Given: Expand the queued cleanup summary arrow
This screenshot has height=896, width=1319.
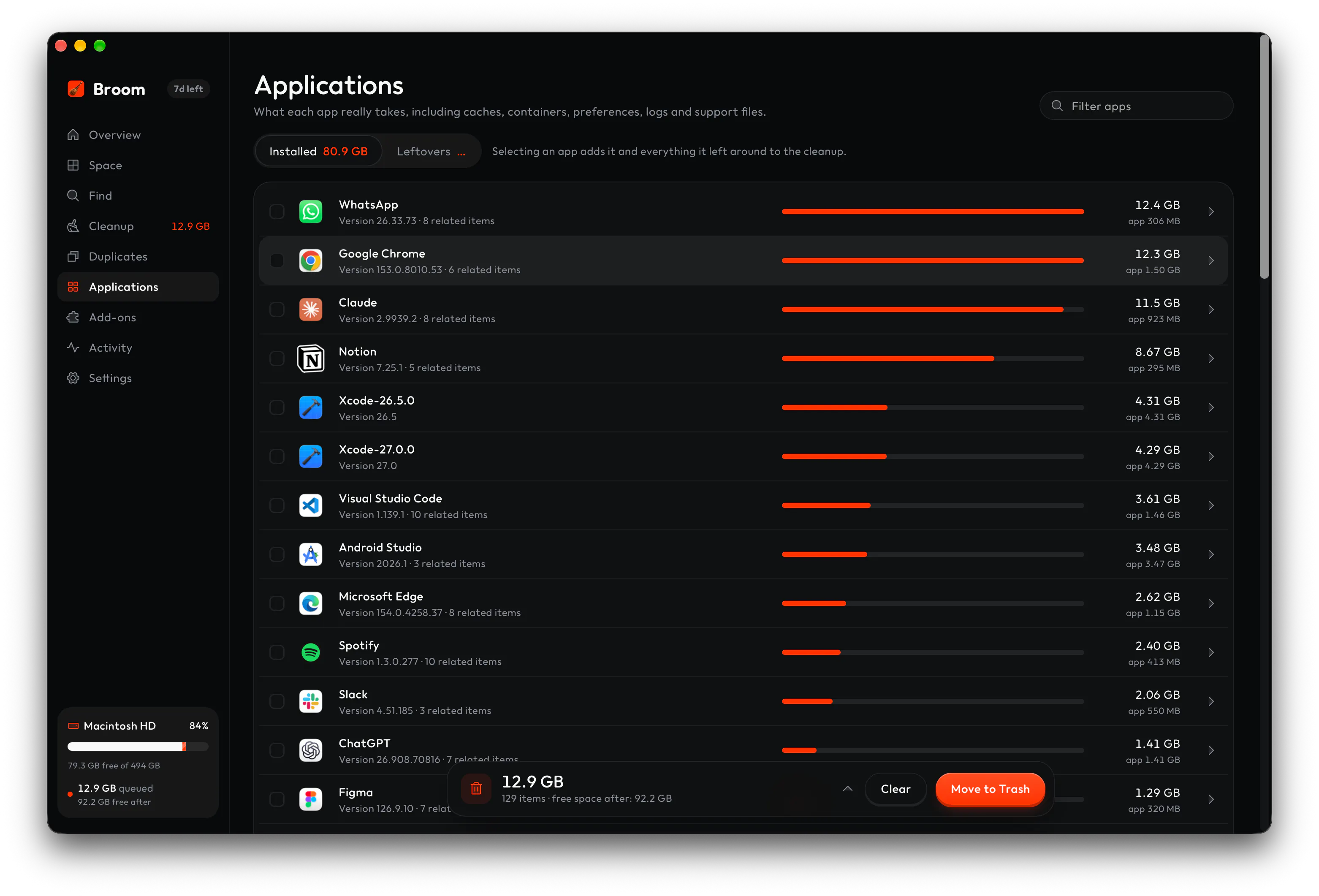Looking at the screenshot, I should pyautogui.click(x=847, y=789).
